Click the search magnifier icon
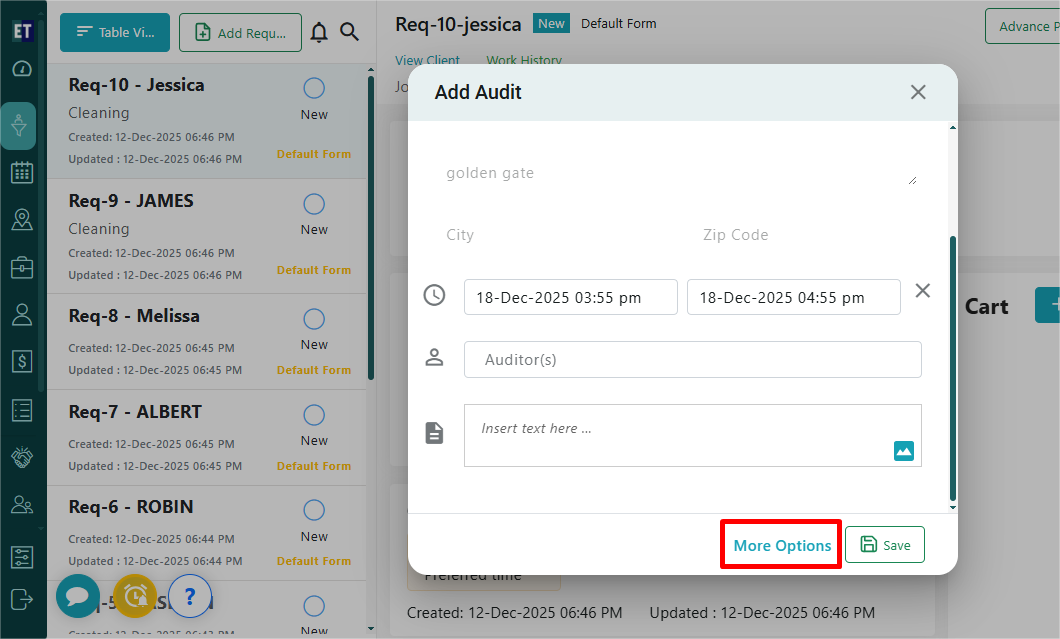This screenshot has width=1060, height=639. (x=349, y=33)
